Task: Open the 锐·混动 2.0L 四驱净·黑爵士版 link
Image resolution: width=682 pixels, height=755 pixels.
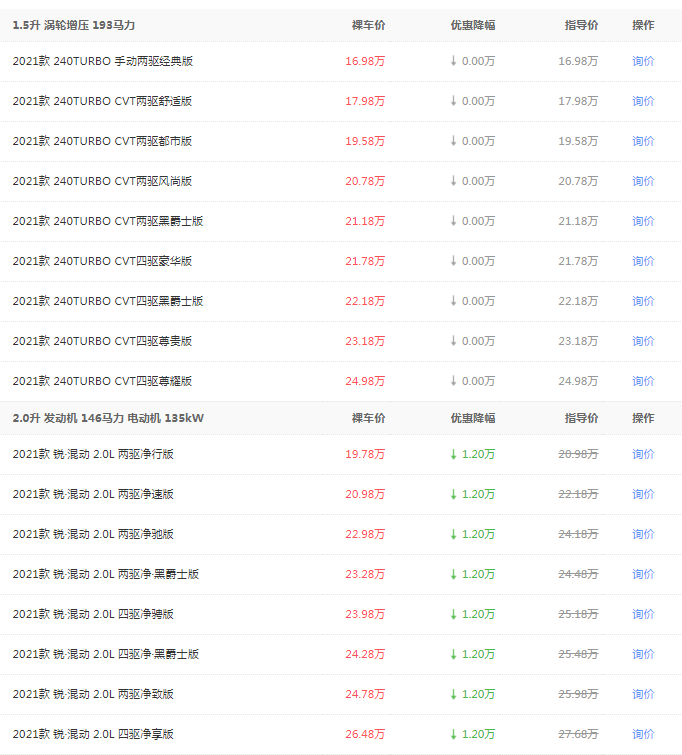Action: [x=105, y=654]
